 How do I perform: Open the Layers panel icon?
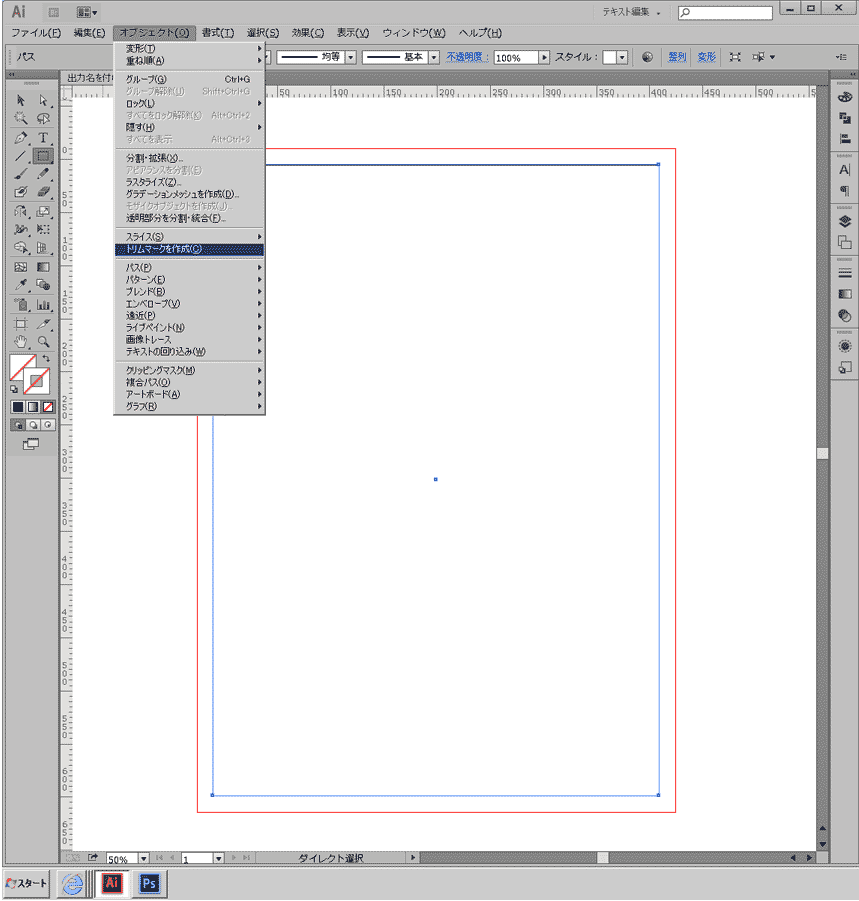pyautogui.click(x=844, y=221)
